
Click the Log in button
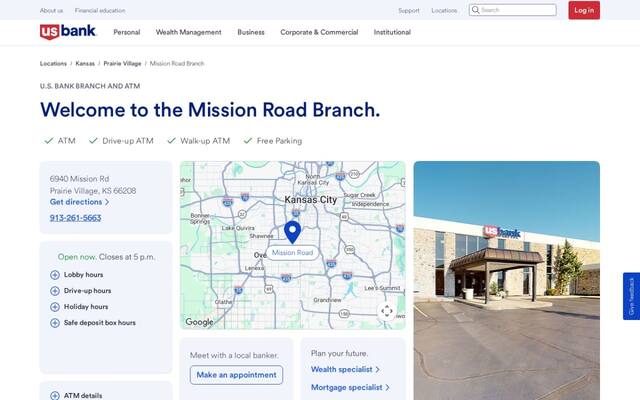584,10
